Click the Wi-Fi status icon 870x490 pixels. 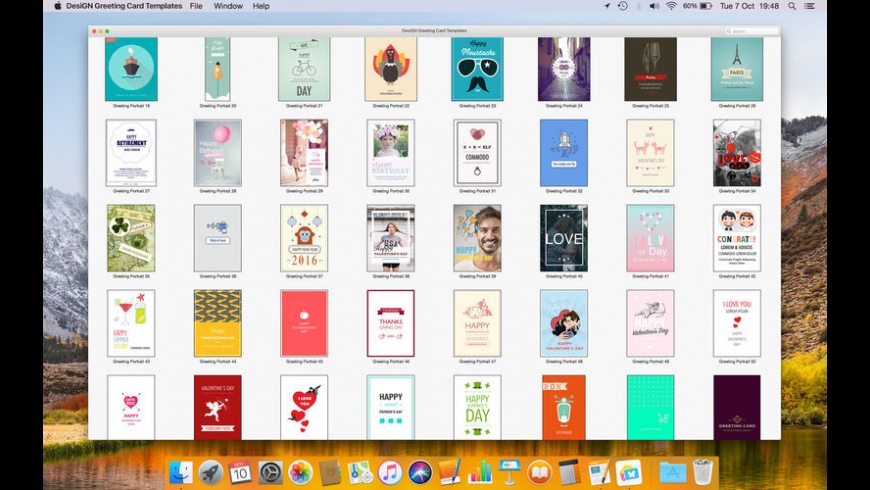click(x=671, y=6)
